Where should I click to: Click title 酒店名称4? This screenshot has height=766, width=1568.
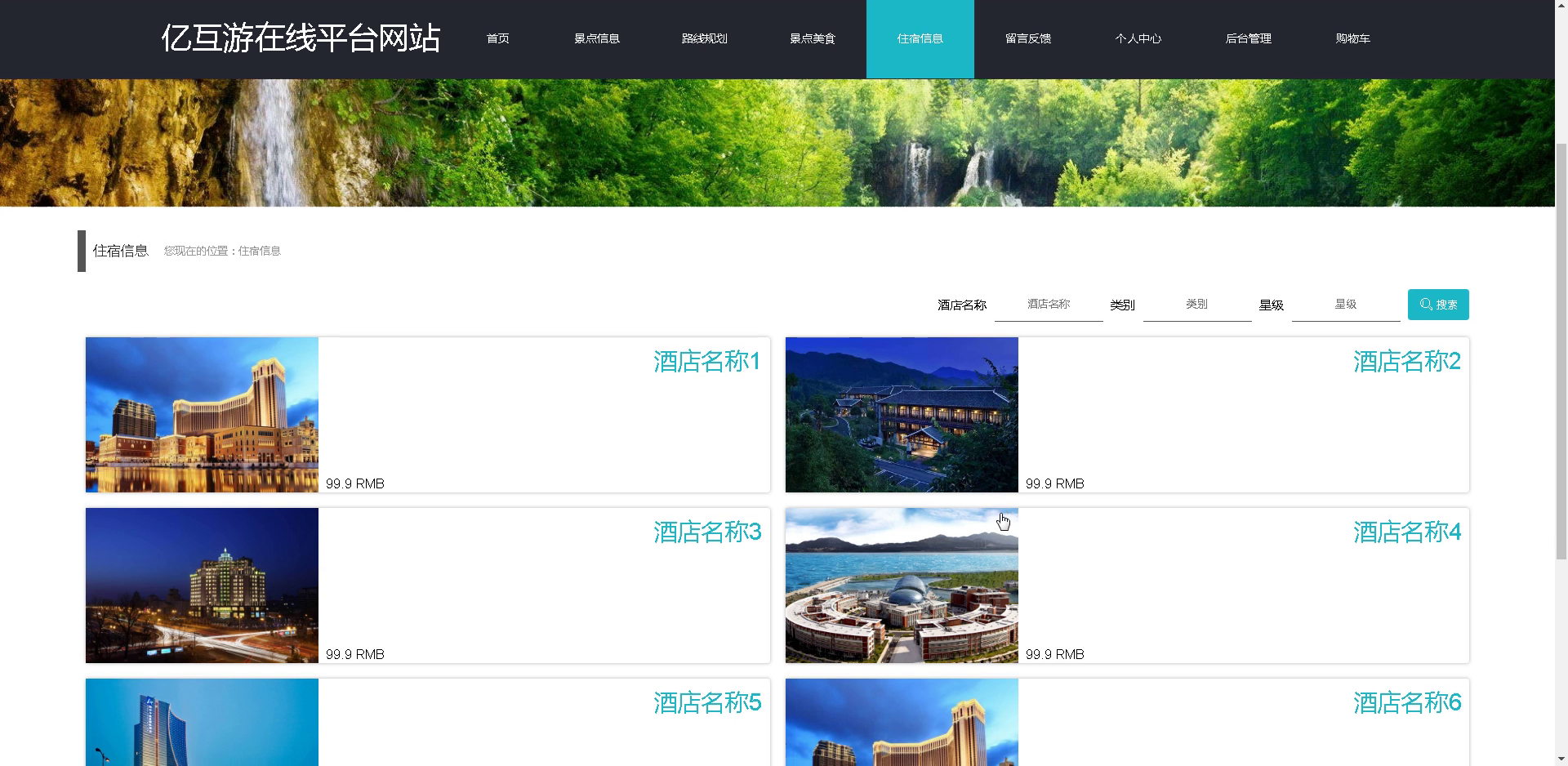[x=1407, y=532]
